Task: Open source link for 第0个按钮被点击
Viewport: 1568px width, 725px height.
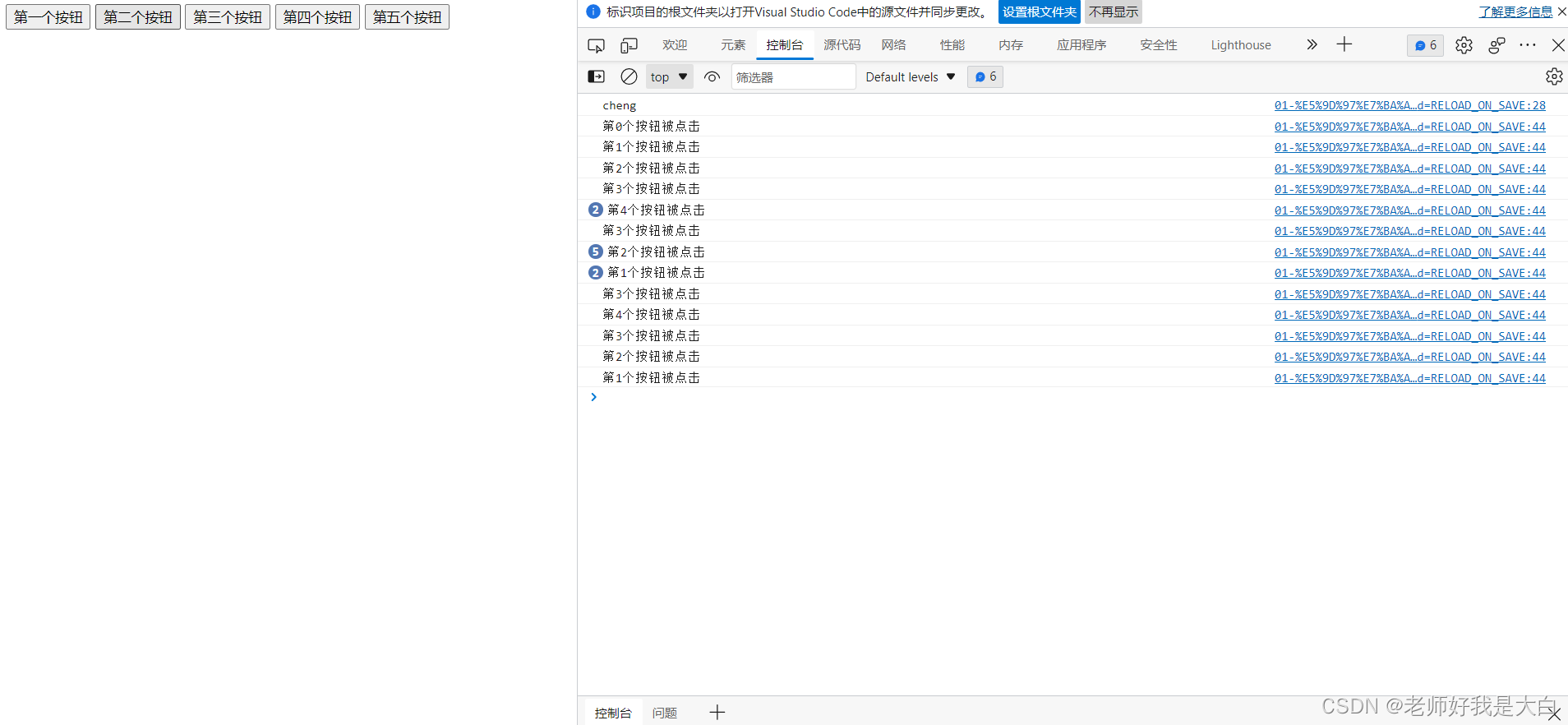Action: pos(1409,127)
